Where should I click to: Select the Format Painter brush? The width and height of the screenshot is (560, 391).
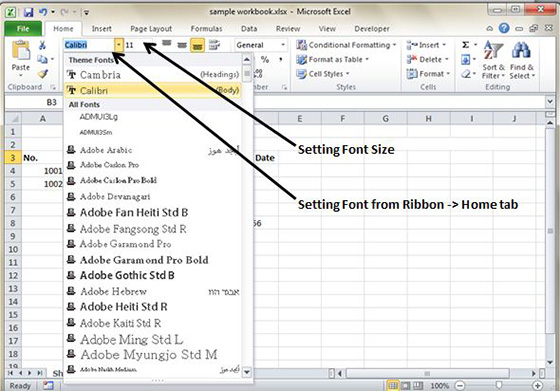point(43,74)
